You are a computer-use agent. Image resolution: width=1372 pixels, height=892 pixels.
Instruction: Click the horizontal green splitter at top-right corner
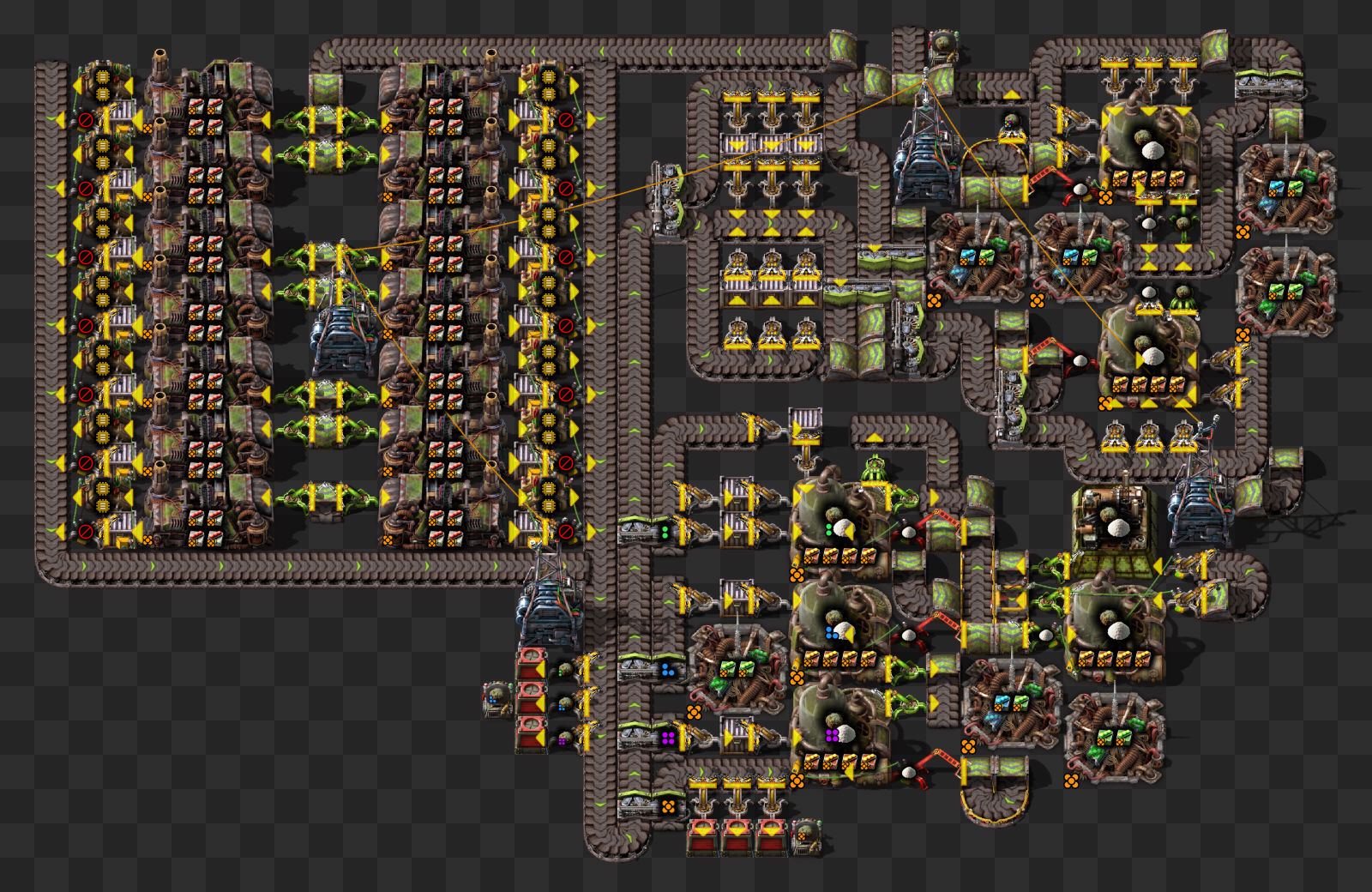tap(1269, 85)
